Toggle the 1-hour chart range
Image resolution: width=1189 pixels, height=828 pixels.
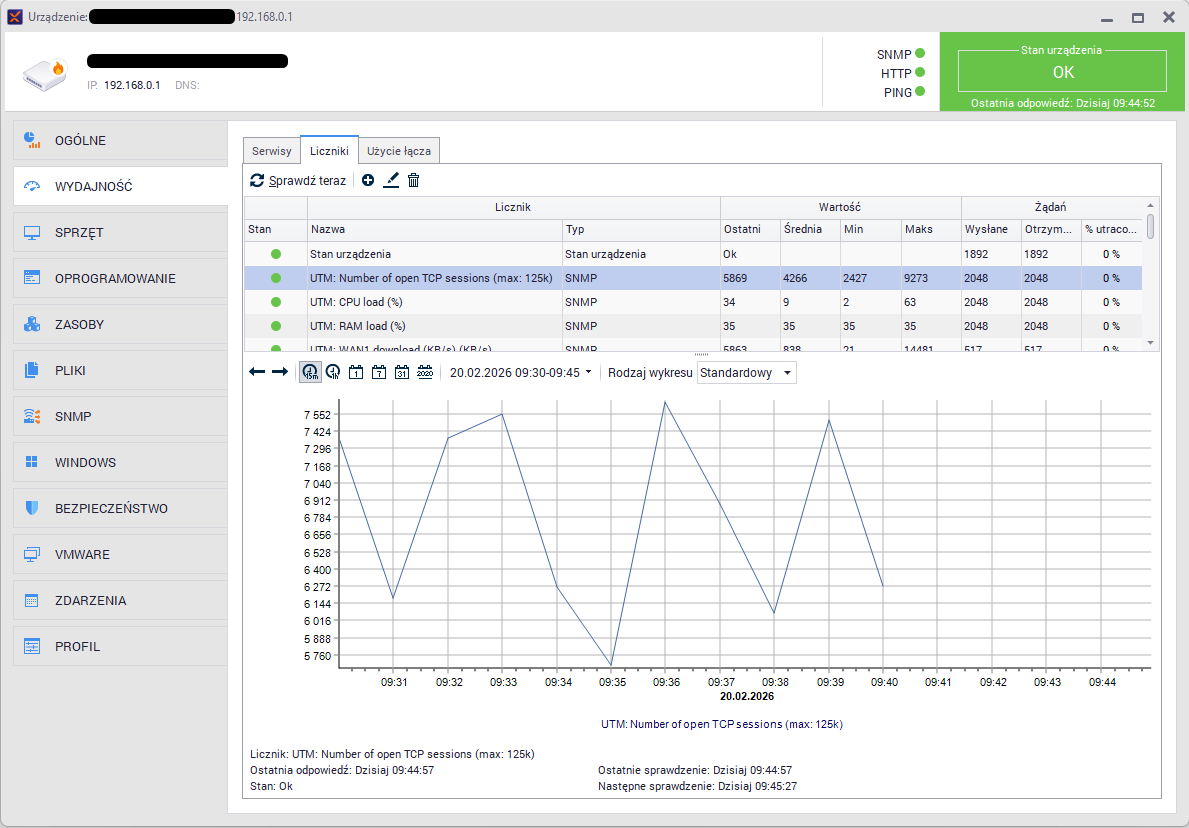(x=332, y=372)
